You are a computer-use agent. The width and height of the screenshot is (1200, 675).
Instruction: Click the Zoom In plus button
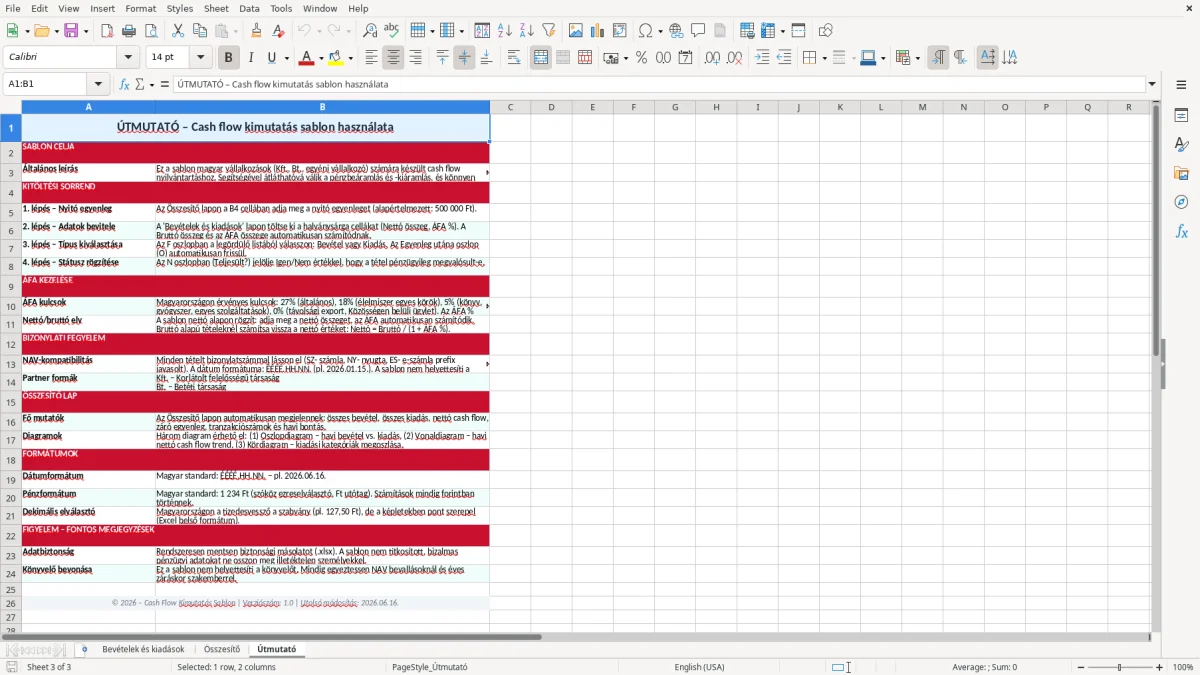click(x=1160, y=667)
